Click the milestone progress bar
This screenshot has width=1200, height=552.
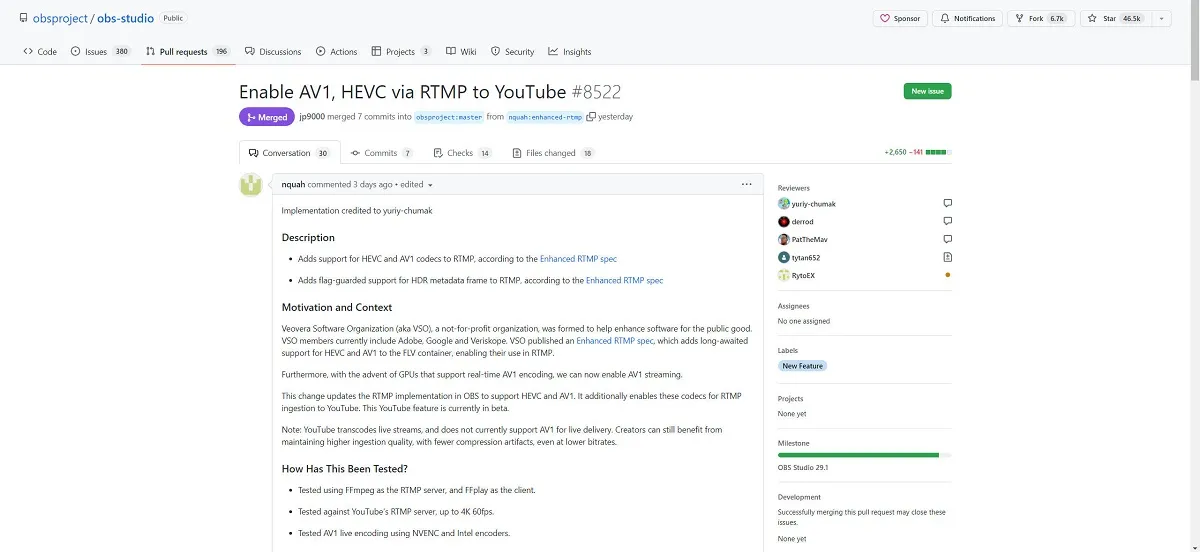(865, 455)
